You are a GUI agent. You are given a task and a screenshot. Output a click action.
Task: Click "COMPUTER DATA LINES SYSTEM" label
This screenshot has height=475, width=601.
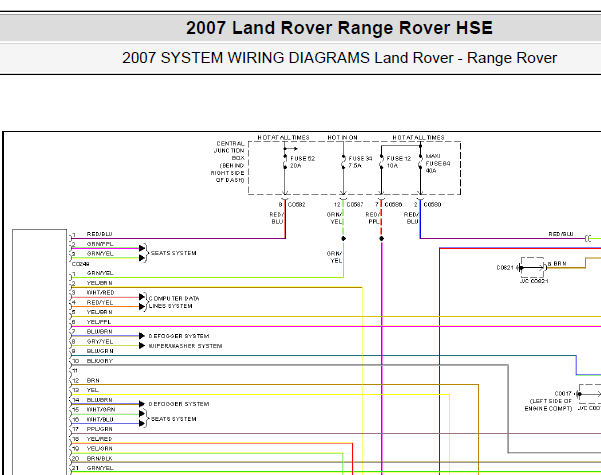point(174,302)
